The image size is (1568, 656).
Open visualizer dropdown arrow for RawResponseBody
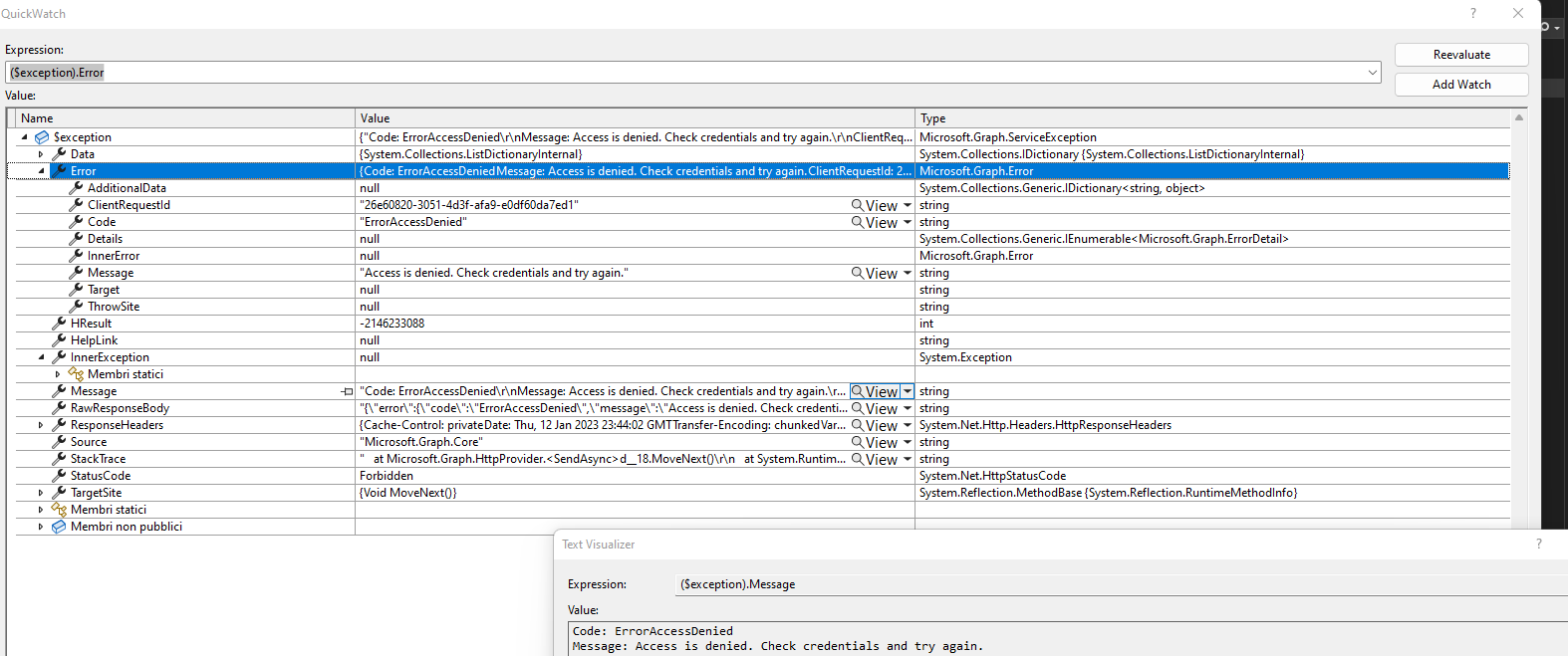(x=908, y=408)
